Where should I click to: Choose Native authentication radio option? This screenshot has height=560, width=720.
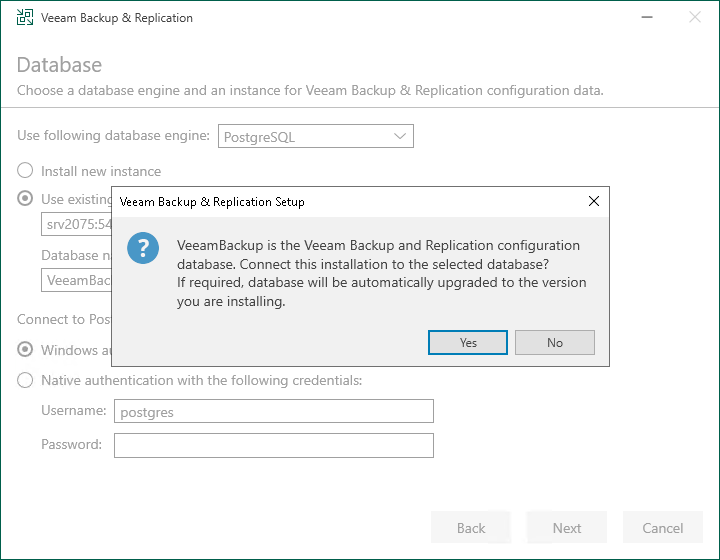click(25, 380)
